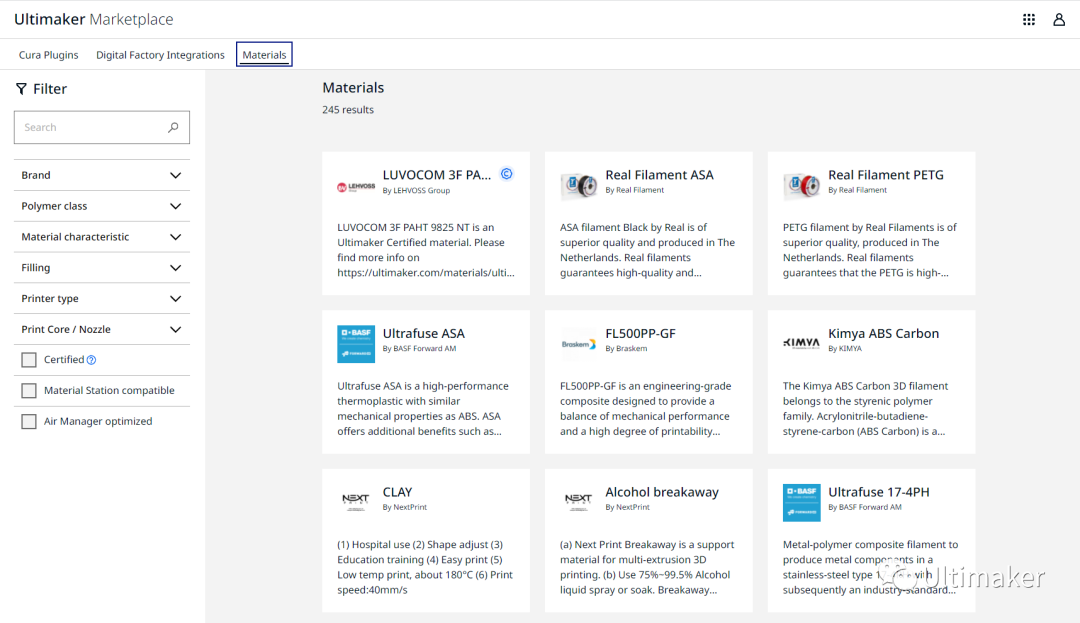
Task: Click the Real Filament ASA spool image
Action: coord(579,186)
